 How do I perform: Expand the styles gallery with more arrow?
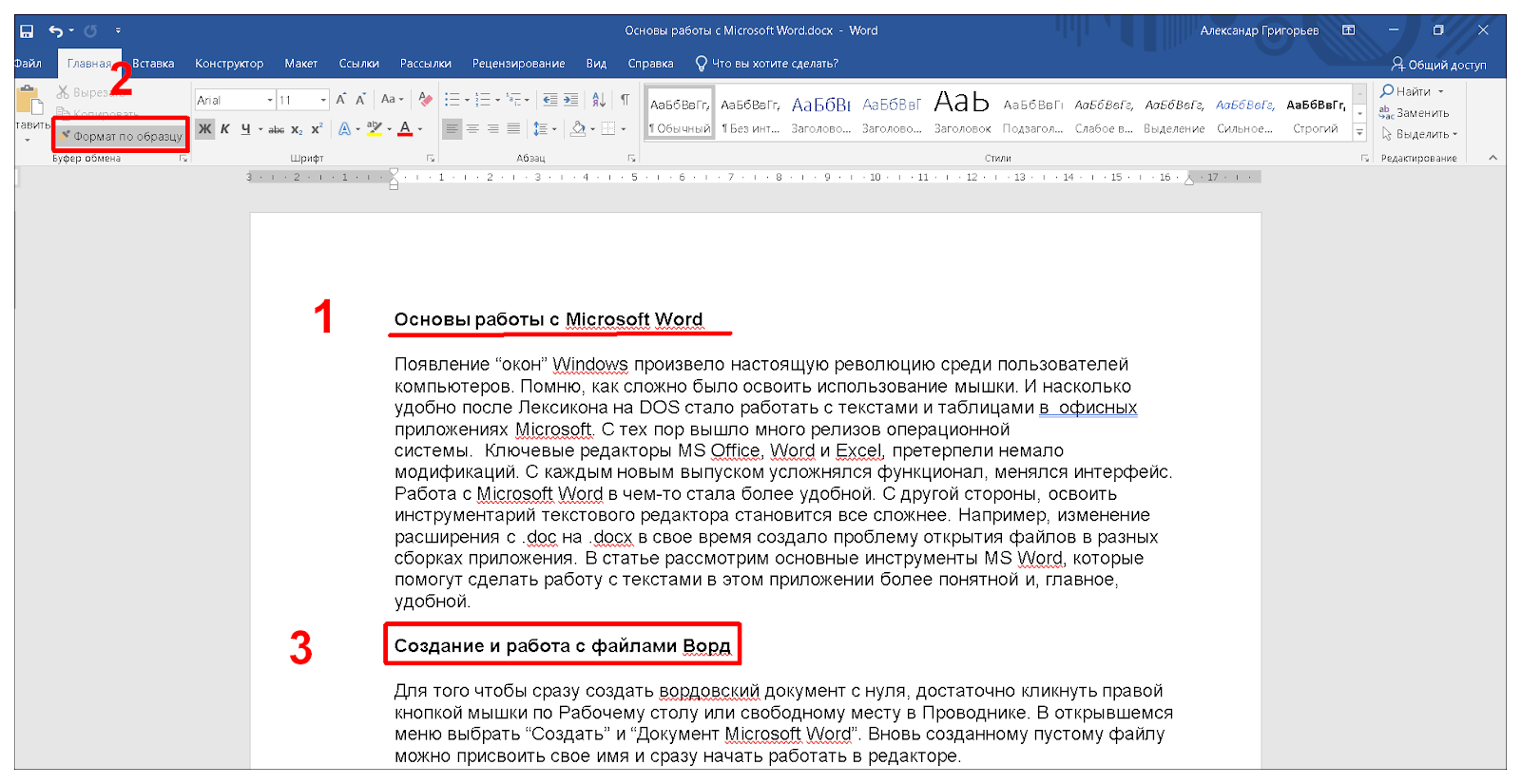(x=1359, y=133)
